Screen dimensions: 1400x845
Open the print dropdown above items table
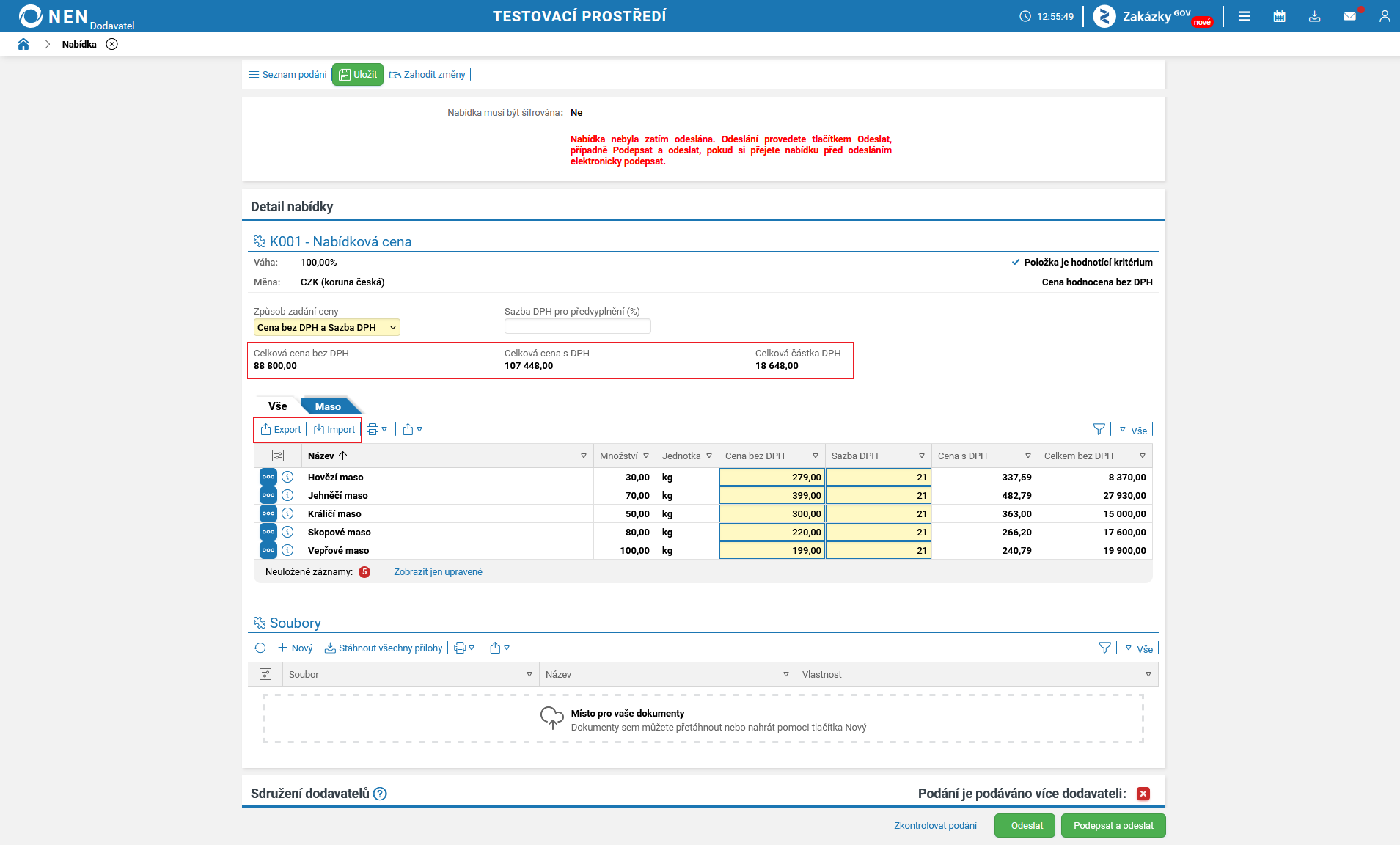tap(377, 429)
